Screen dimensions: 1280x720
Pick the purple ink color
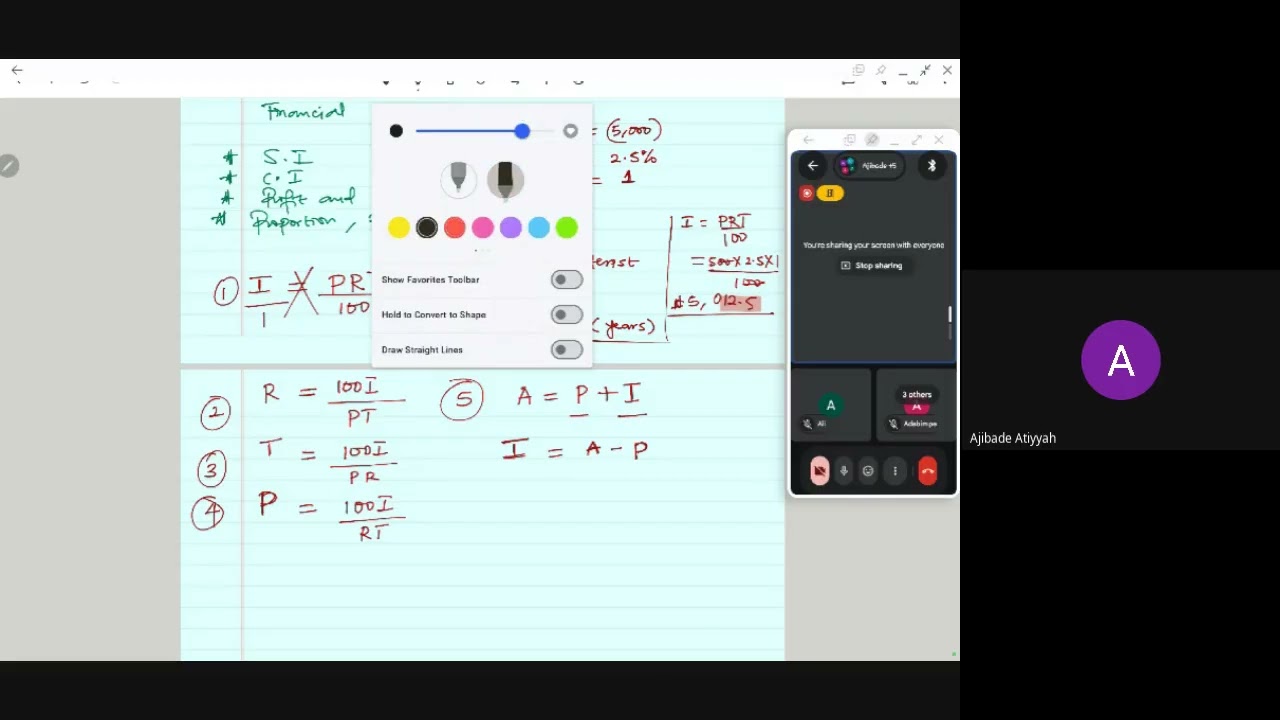point(510,228)
